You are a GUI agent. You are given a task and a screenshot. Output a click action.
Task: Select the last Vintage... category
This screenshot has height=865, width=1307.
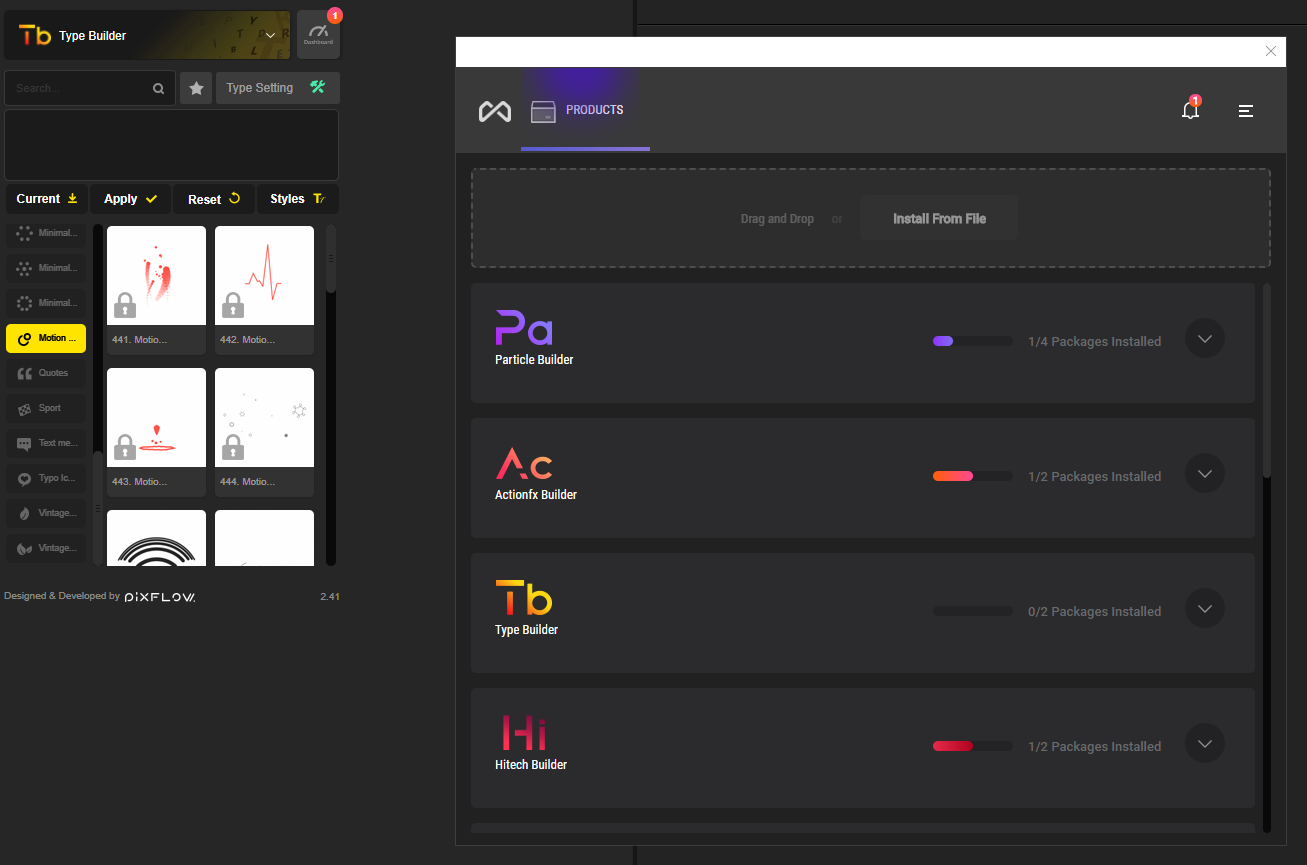point(46,548)
